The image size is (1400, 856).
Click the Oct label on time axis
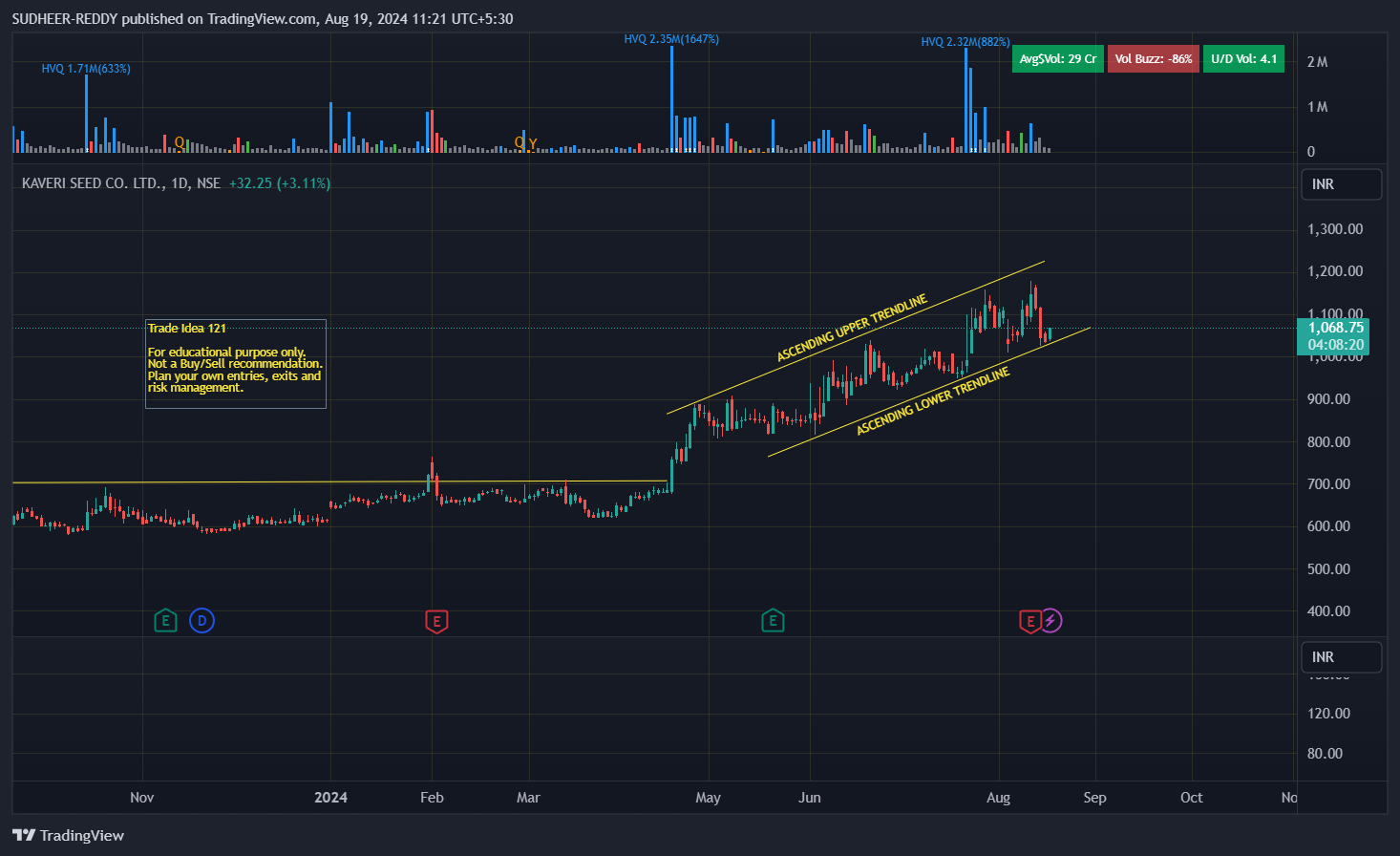pos(1191,798)
